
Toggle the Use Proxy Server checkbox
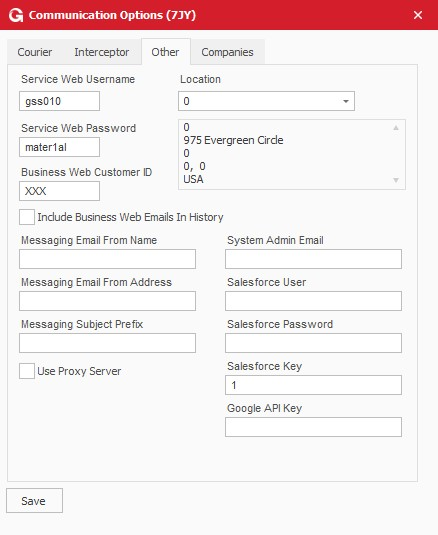pyautogui.click(x=27, y=371)
